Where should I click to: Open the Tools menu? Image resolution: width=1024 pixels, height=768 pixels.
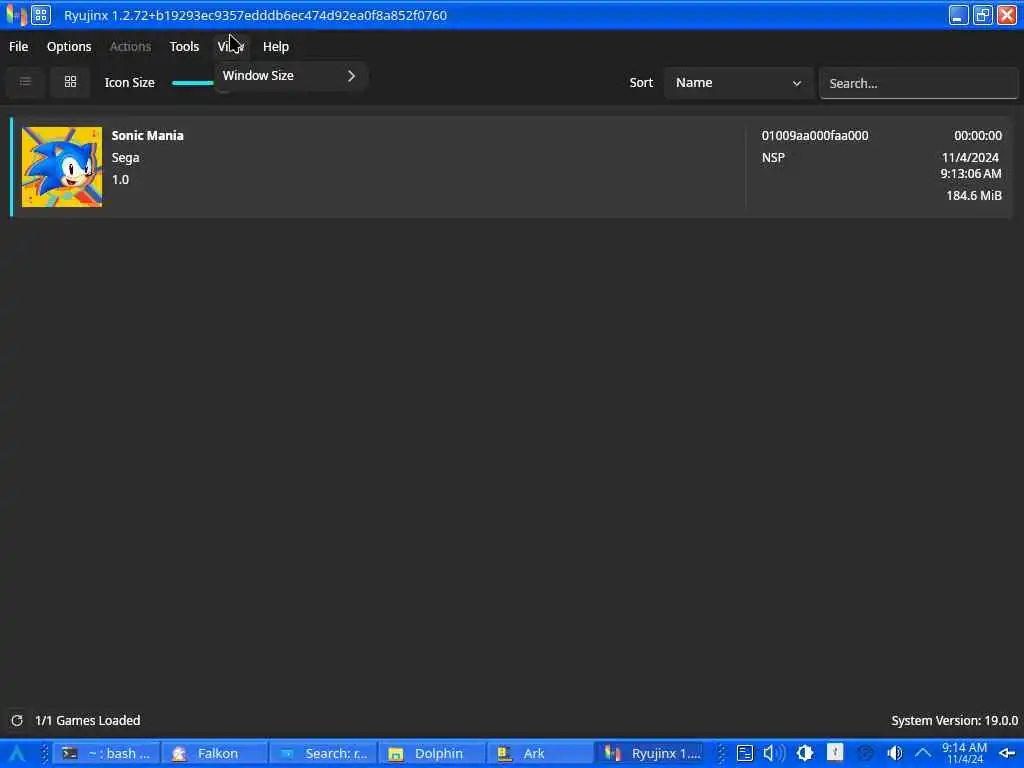click(184, 46)
